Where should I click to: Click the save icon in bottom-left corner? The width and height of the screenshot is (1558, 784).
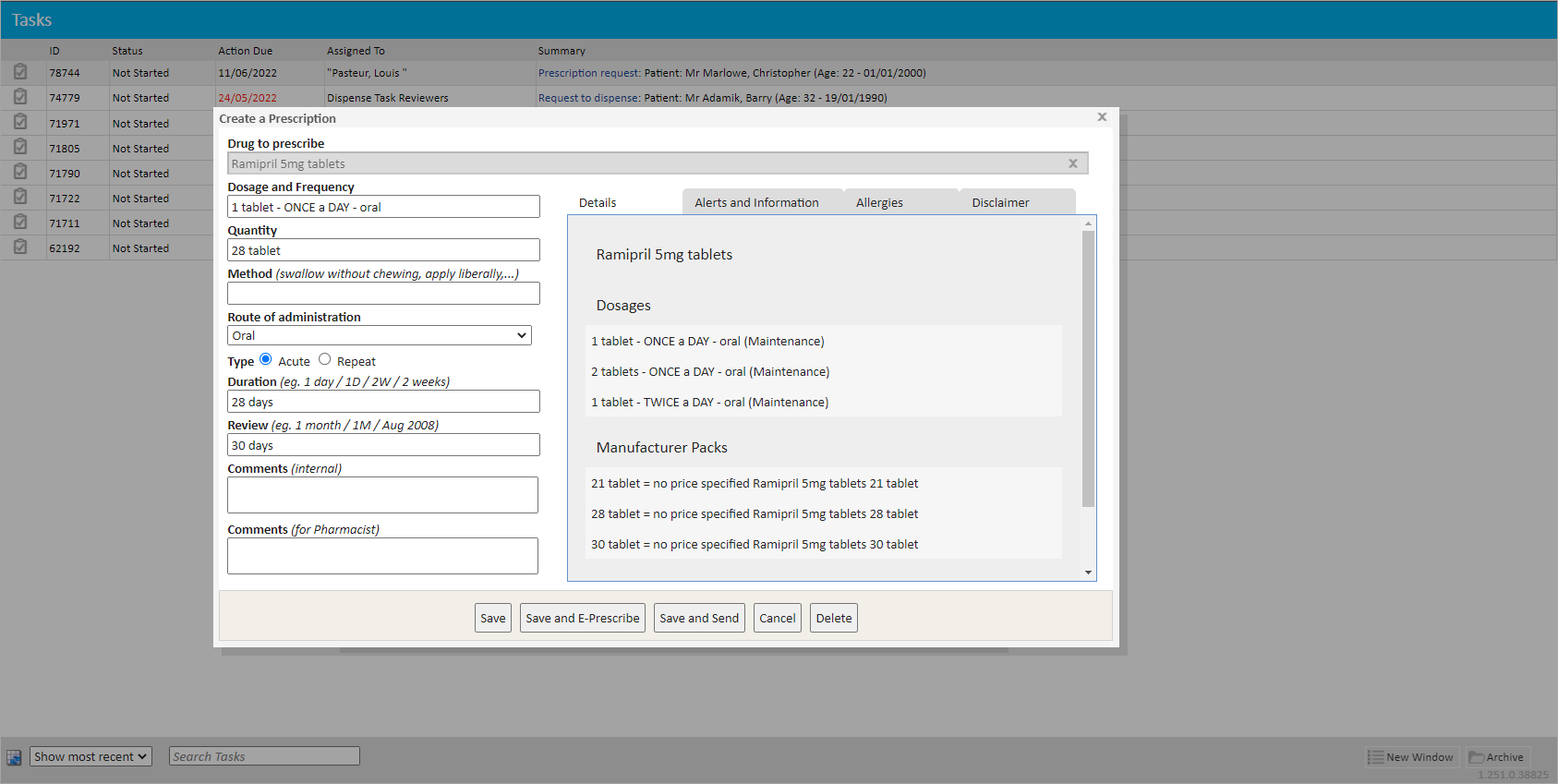click(x=14, y=757)
